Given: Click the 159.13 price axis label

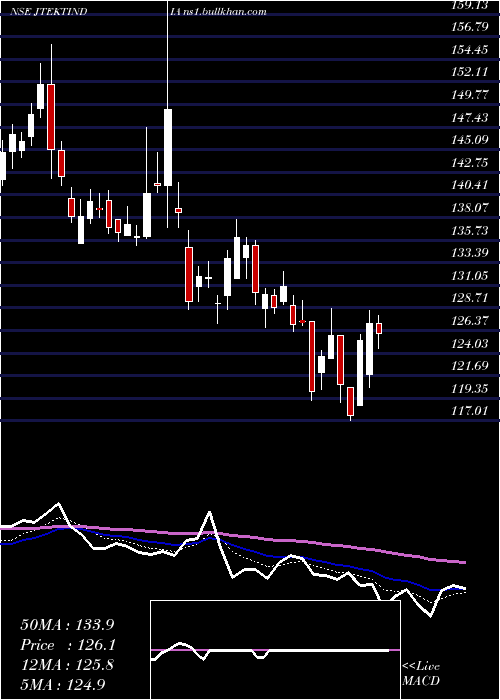Looking at the screenshot, I should coord(470,5).
